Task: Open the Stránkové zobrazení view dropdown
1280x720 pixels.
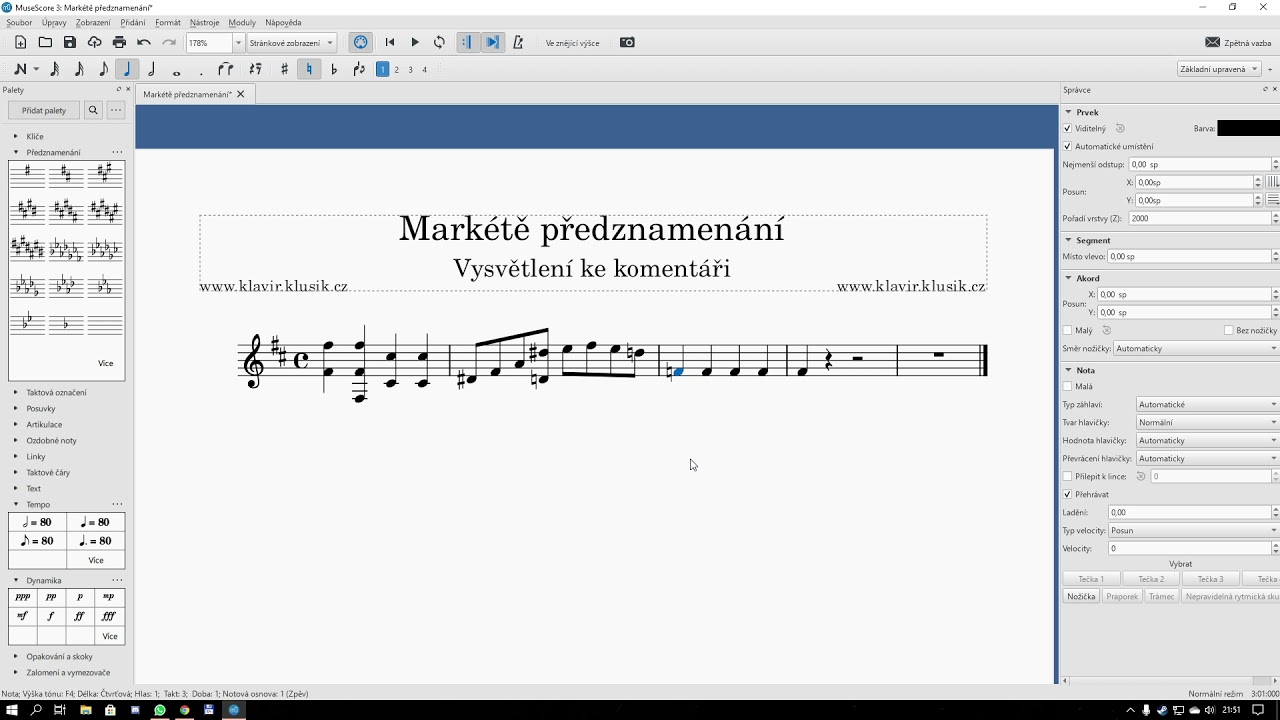Action: tap(291, 43)
